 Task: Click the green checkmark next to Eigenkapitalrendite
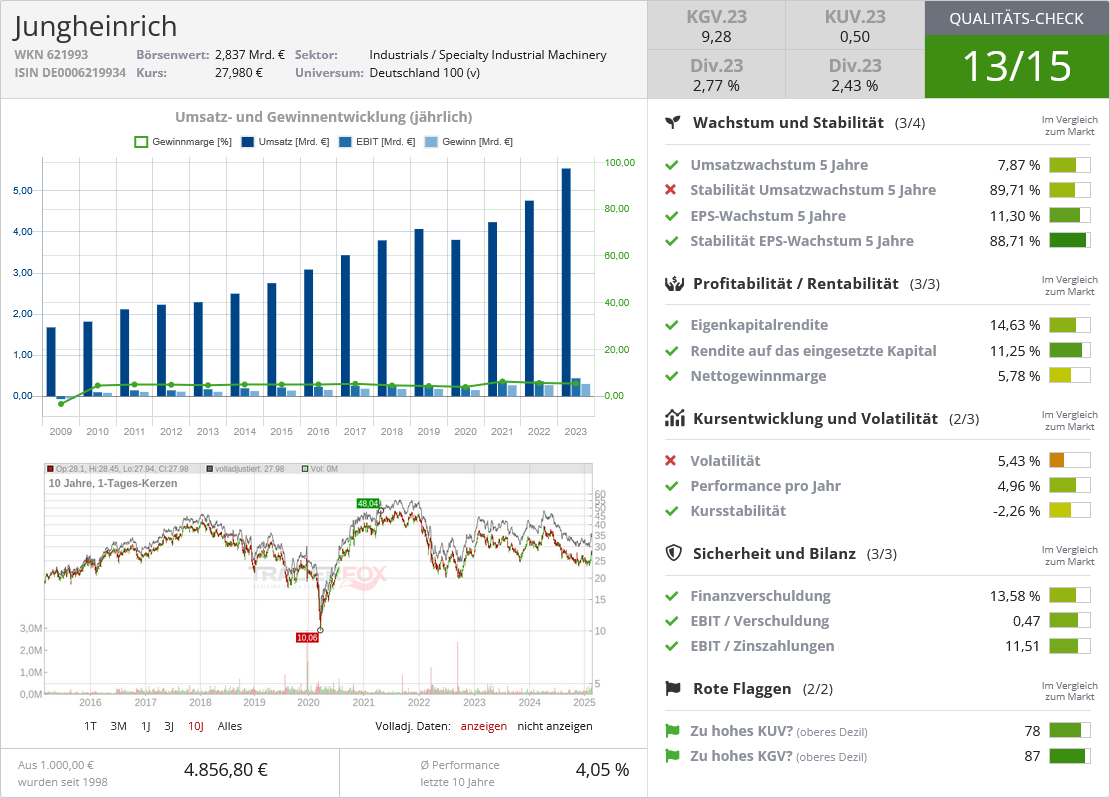[671, 325]
